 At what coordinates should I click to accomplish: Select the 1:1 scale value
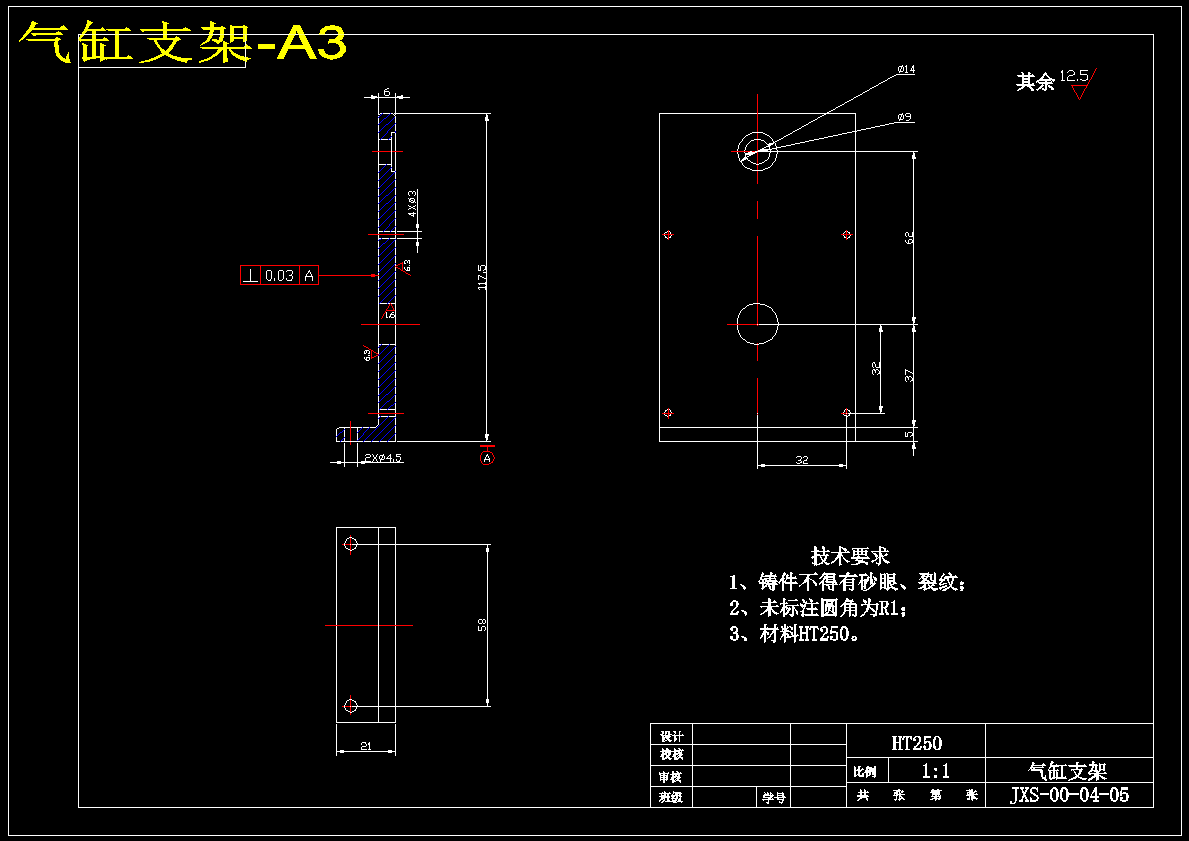936,772
